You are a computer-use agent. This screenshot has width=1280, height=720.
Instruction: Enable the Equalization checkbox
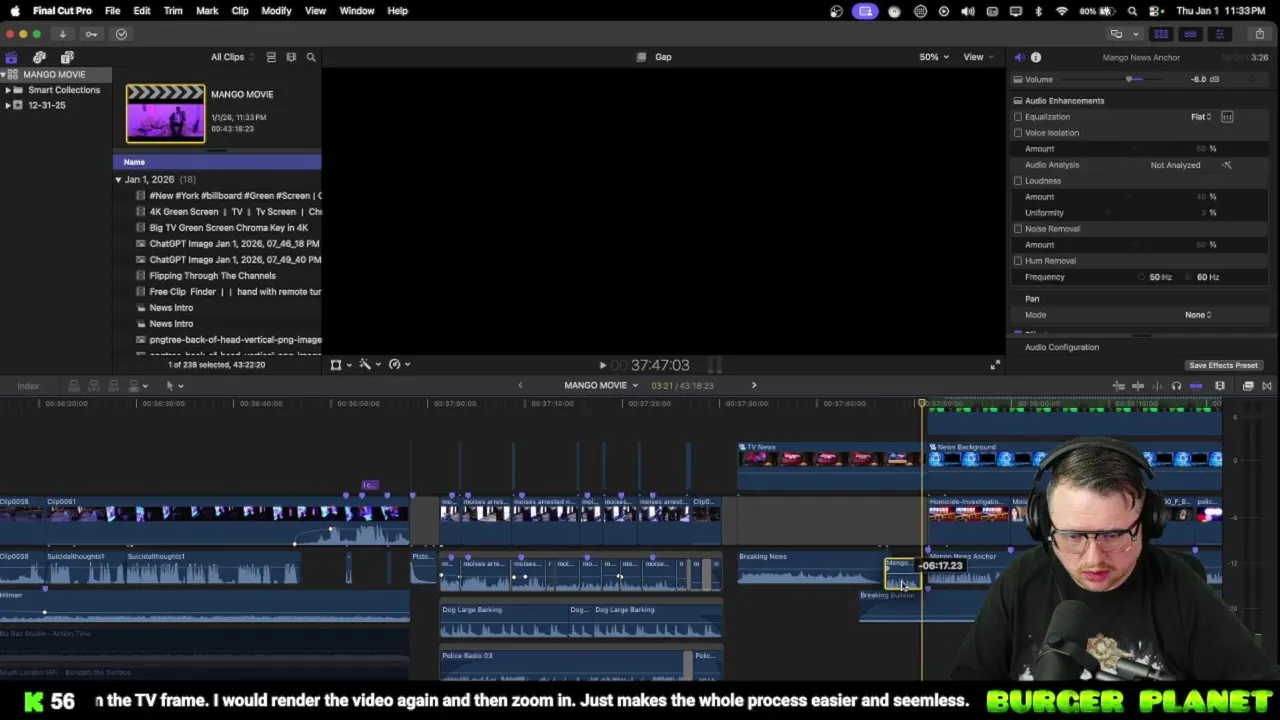1018,117
